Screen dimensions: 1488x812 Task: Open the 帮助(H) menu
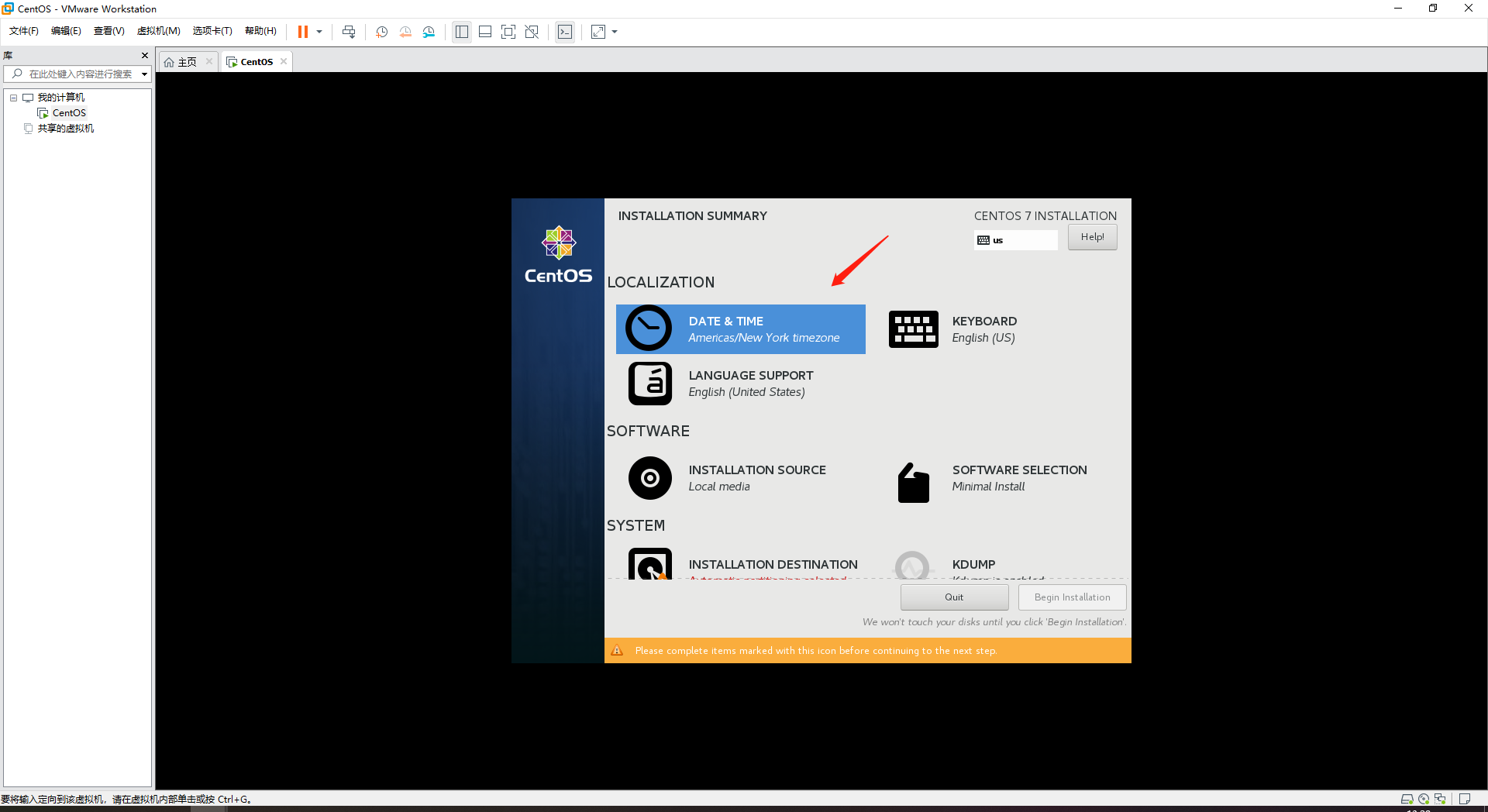click(261, 31)
